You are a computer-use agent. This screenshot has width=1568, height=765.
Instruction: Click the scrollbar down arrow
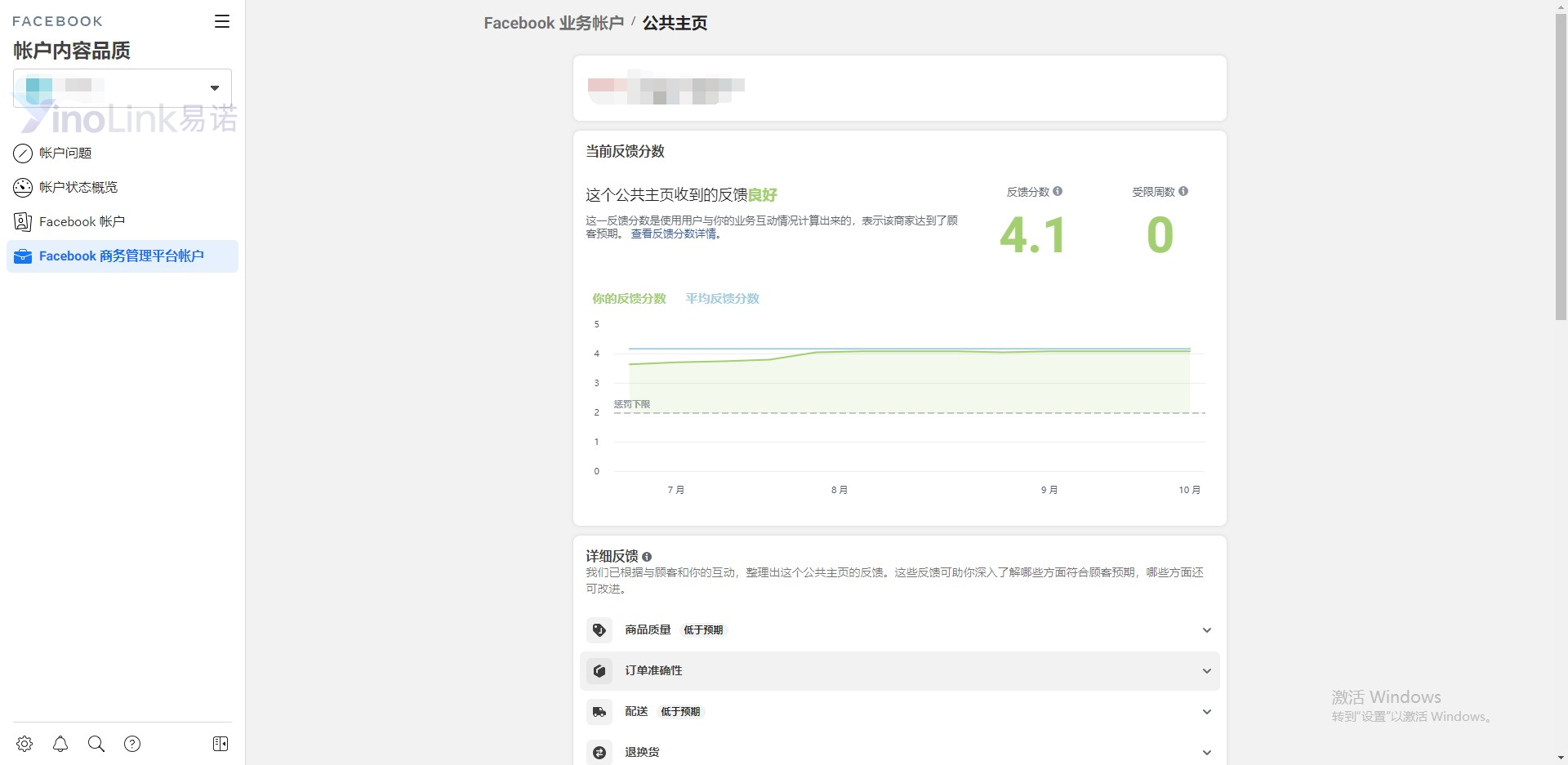[1561, 758]
